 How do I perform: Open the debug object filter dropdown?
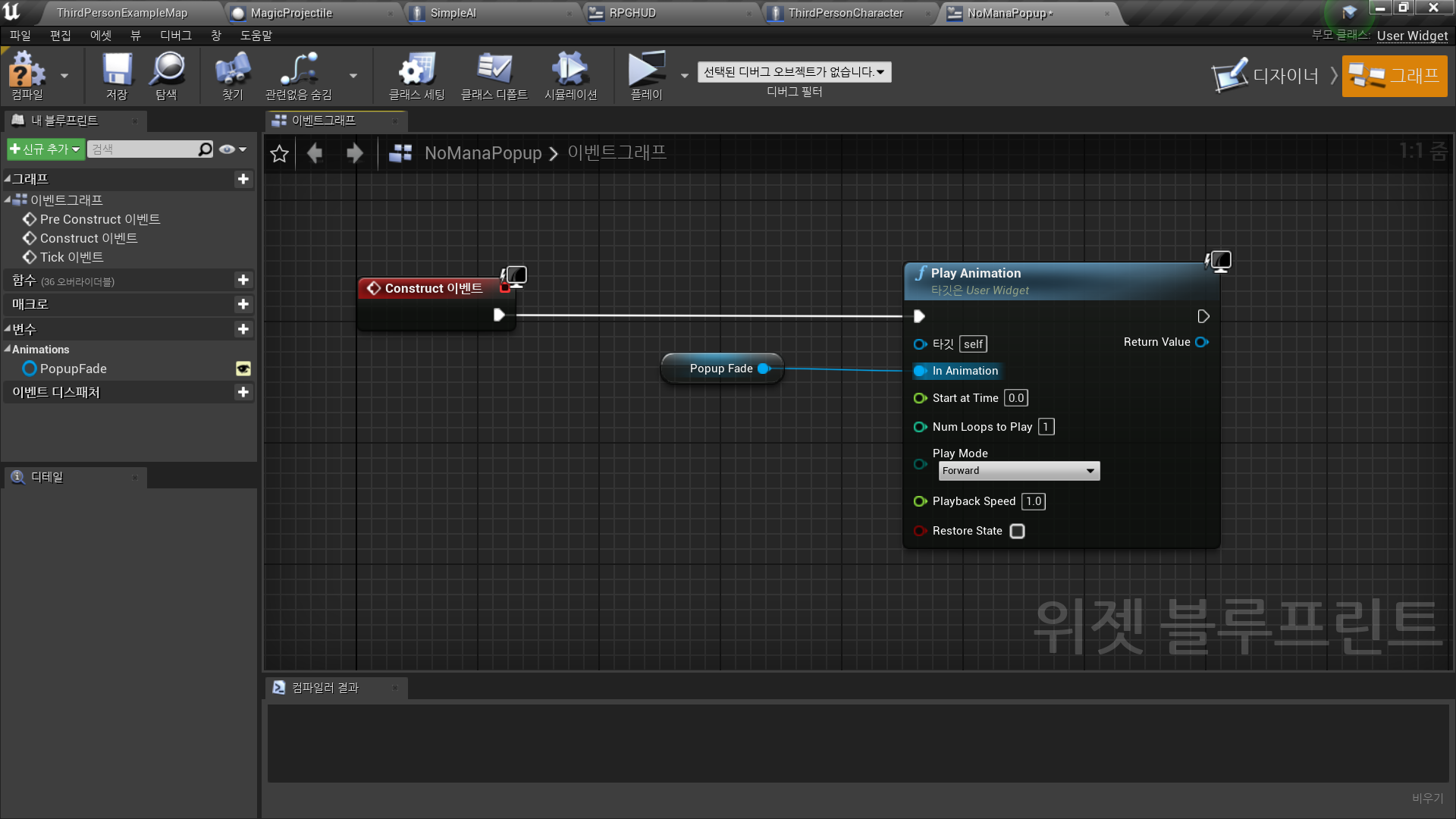click(x=794, y=72)
